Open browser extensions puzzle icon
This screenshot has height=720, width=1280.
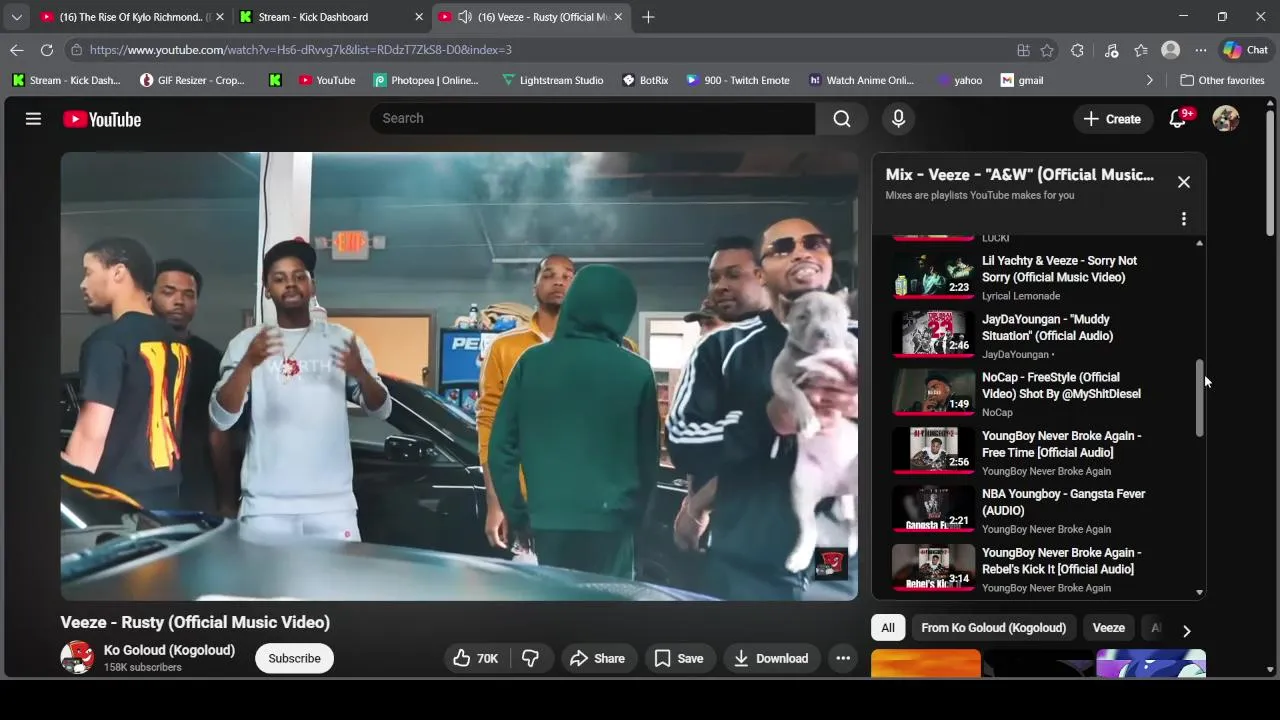click(1077, 50)
